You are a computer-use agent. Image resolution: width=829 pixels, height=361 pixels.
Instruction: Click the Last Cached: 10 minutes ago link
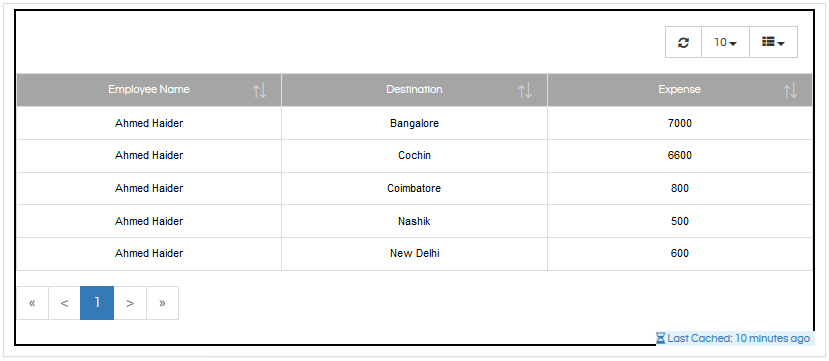click(x=738, y=338)
